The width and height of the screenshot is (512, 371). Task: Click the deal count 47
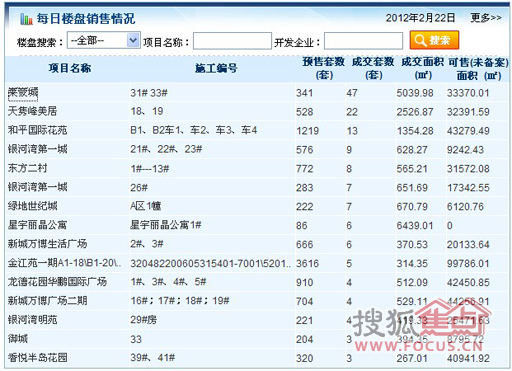[x=352, y=93]
